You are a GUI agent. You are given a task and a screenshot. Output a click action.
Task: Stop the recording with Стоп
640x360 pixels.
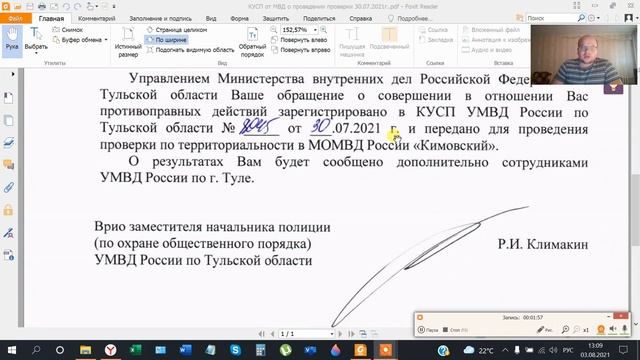click(455, 330)
